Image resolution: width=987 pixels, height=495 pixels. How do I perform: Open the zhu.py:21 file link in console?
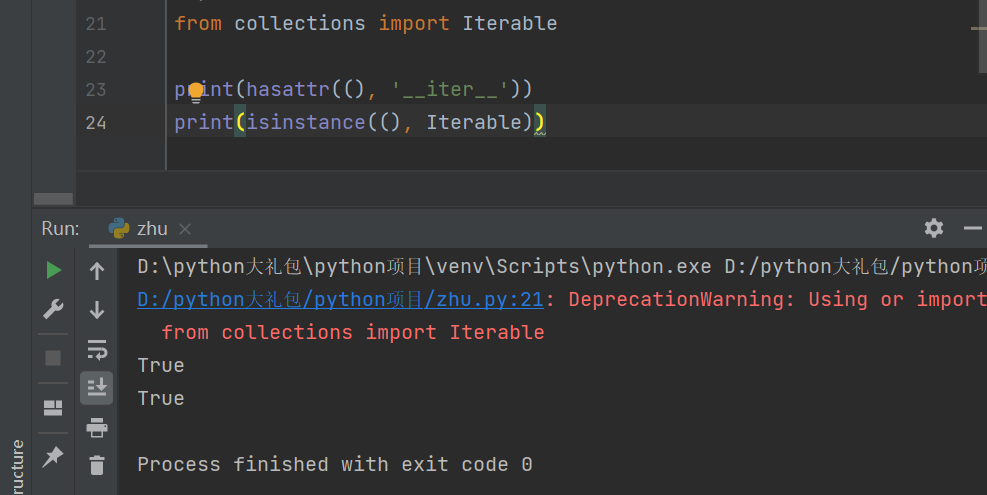340,299
